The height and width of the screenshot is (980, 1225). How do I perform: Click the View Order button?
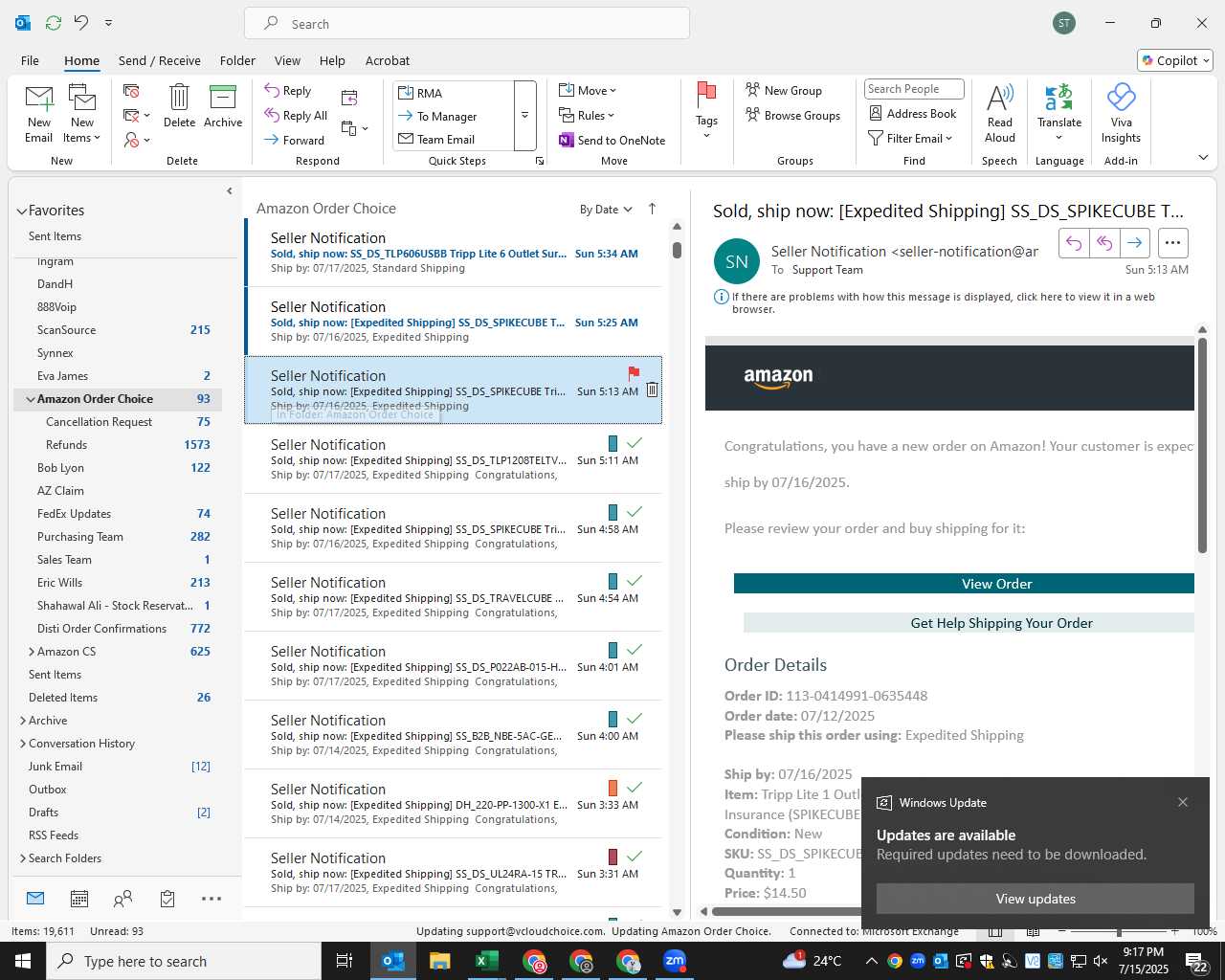click(x=964, y=584)
